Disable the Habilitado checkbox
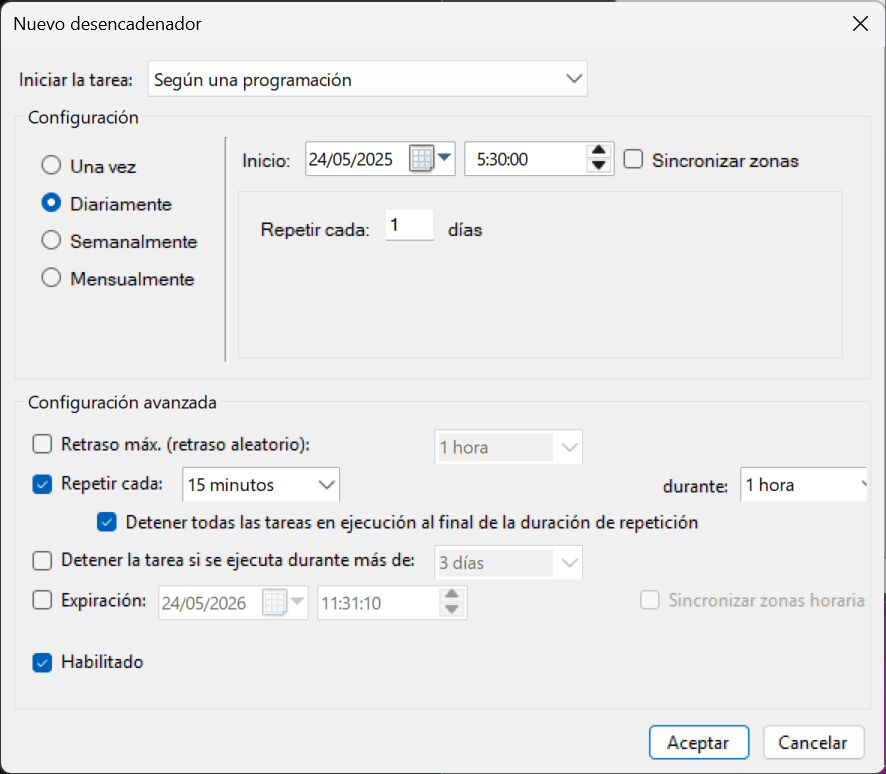The width and height of the screenshot is (886, 774). (x=42, y=662)
